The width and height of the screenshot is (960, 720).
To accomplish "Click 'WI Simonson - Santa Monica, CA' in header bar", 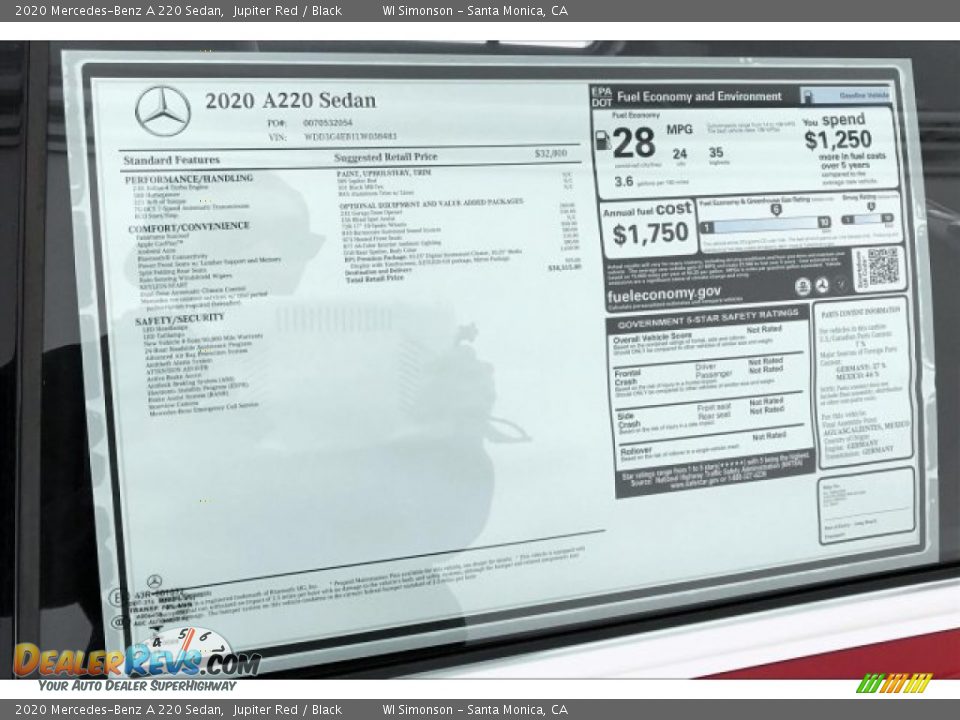I will point(475,10).
